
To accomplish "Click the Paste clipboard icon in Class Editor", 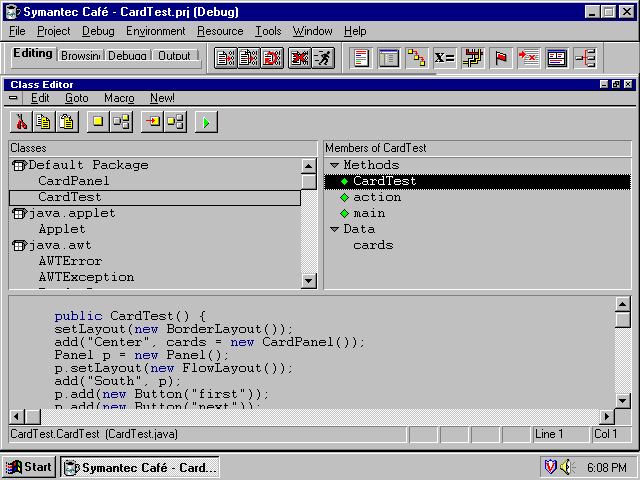I will pos(67,122).
